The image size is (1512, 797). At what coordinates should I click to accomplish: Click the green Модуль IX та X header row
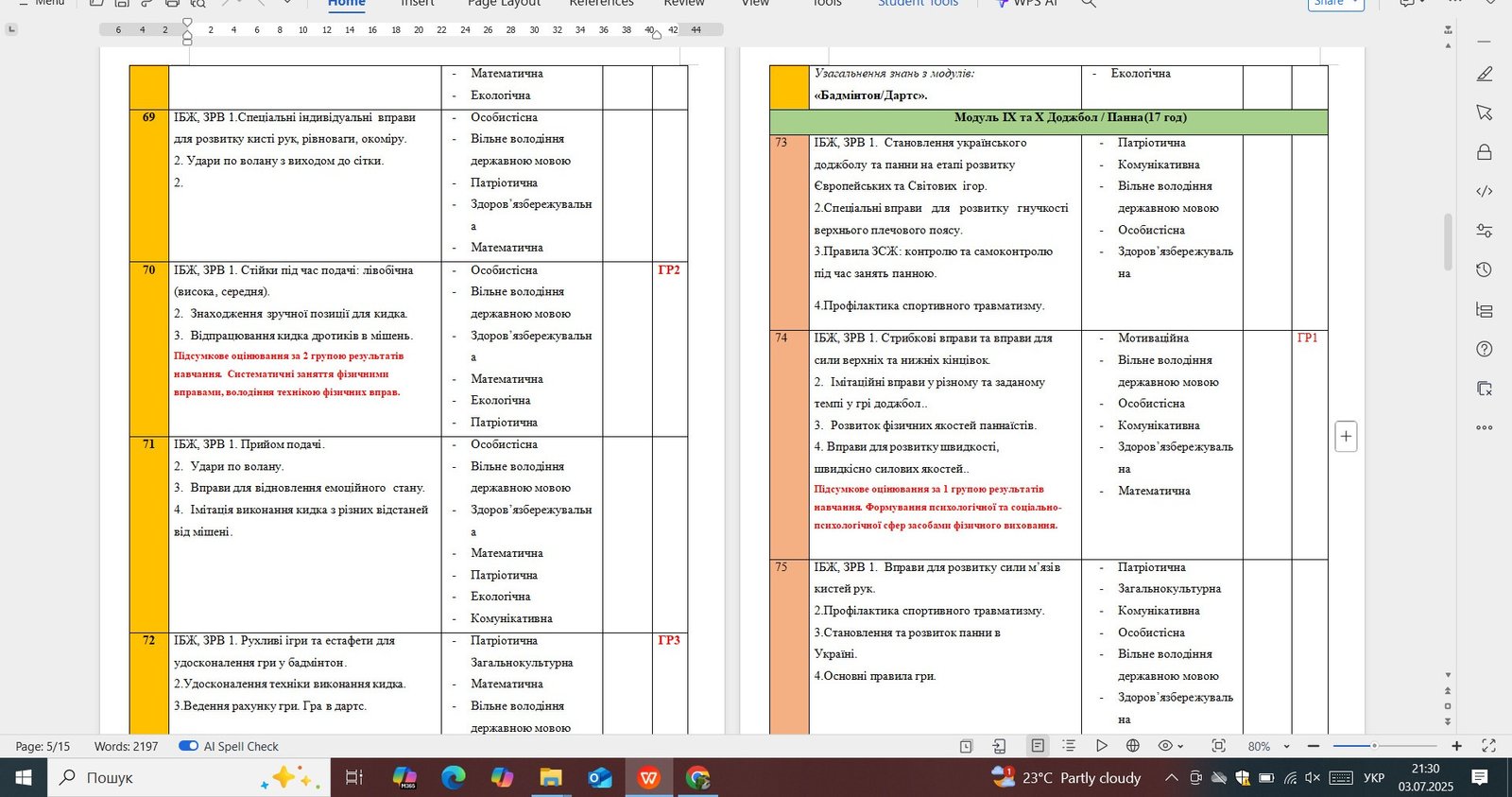(1048, 122)
